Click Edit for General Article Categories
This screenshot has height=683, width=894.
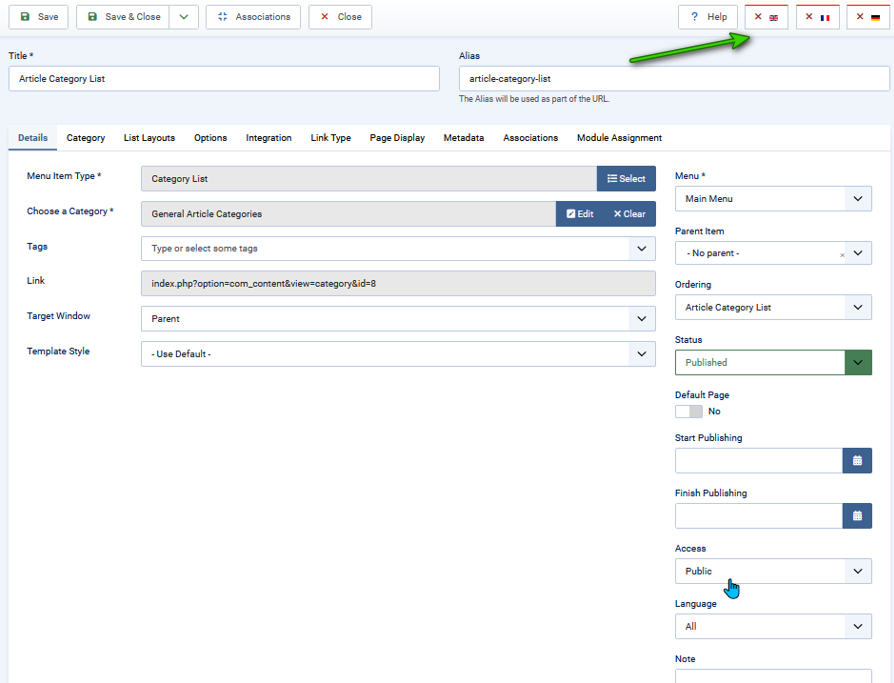[580, 214]
